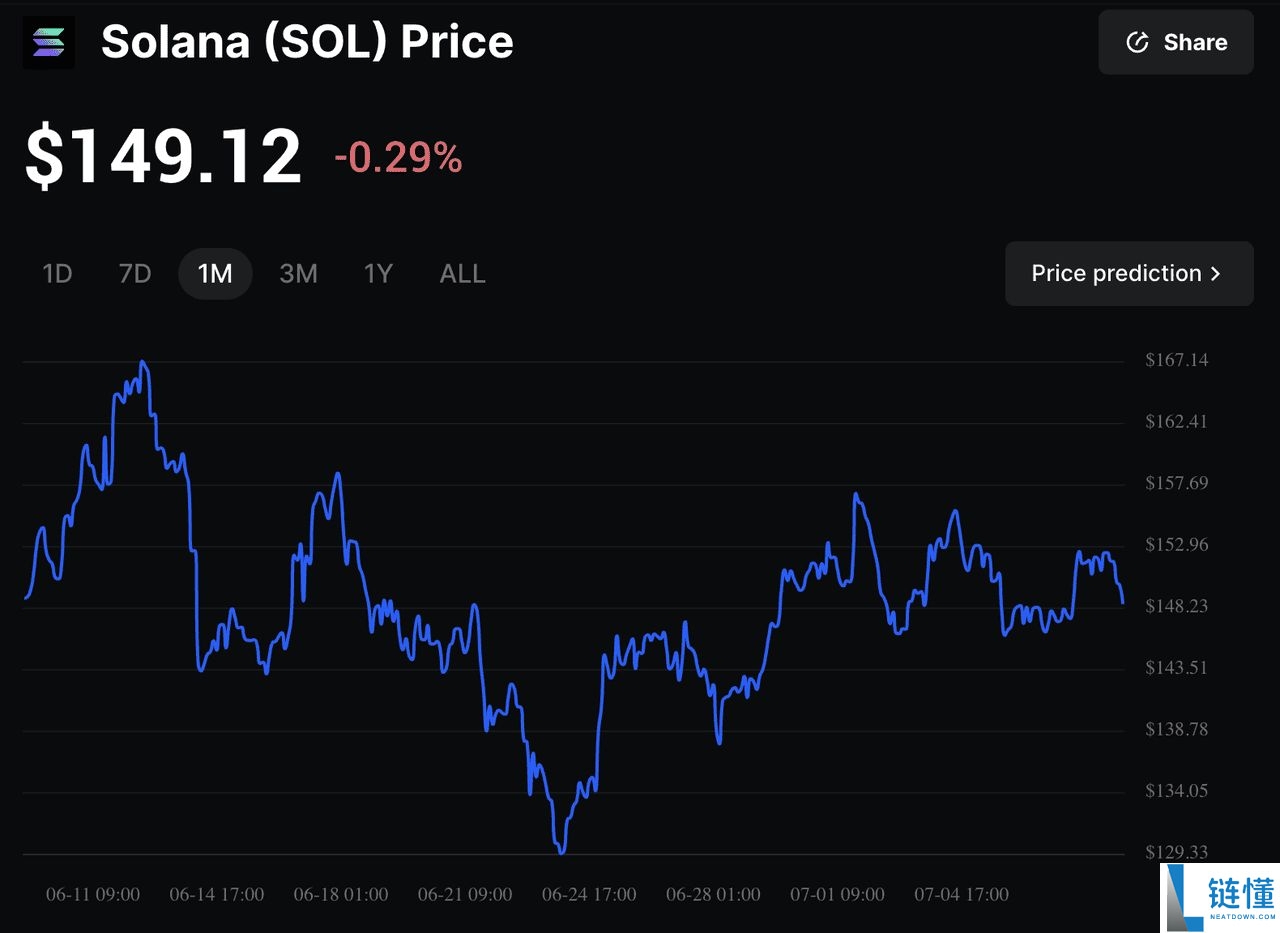Screen dimensions: 1280x933
Task: Click the 07-04 17:00 axis label
Action: 961,894
